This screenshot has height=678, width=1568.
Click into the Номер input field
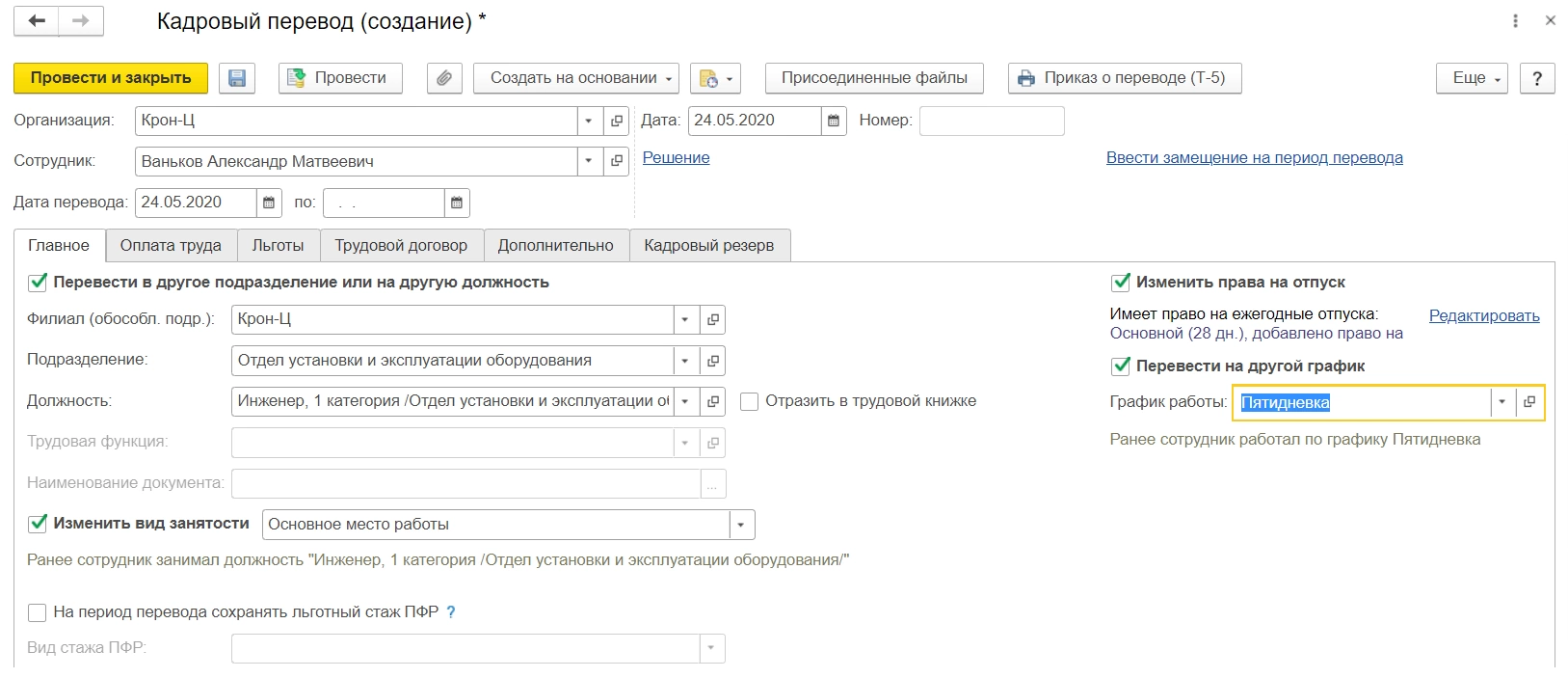(x=992, y=121)
